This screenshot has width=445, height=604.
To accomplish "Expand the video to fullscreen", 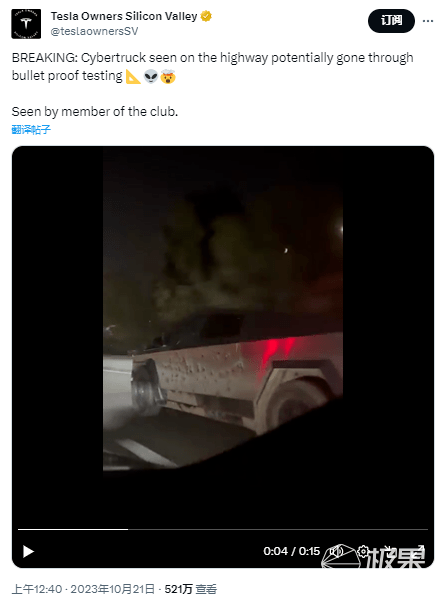I will (419, 551).
